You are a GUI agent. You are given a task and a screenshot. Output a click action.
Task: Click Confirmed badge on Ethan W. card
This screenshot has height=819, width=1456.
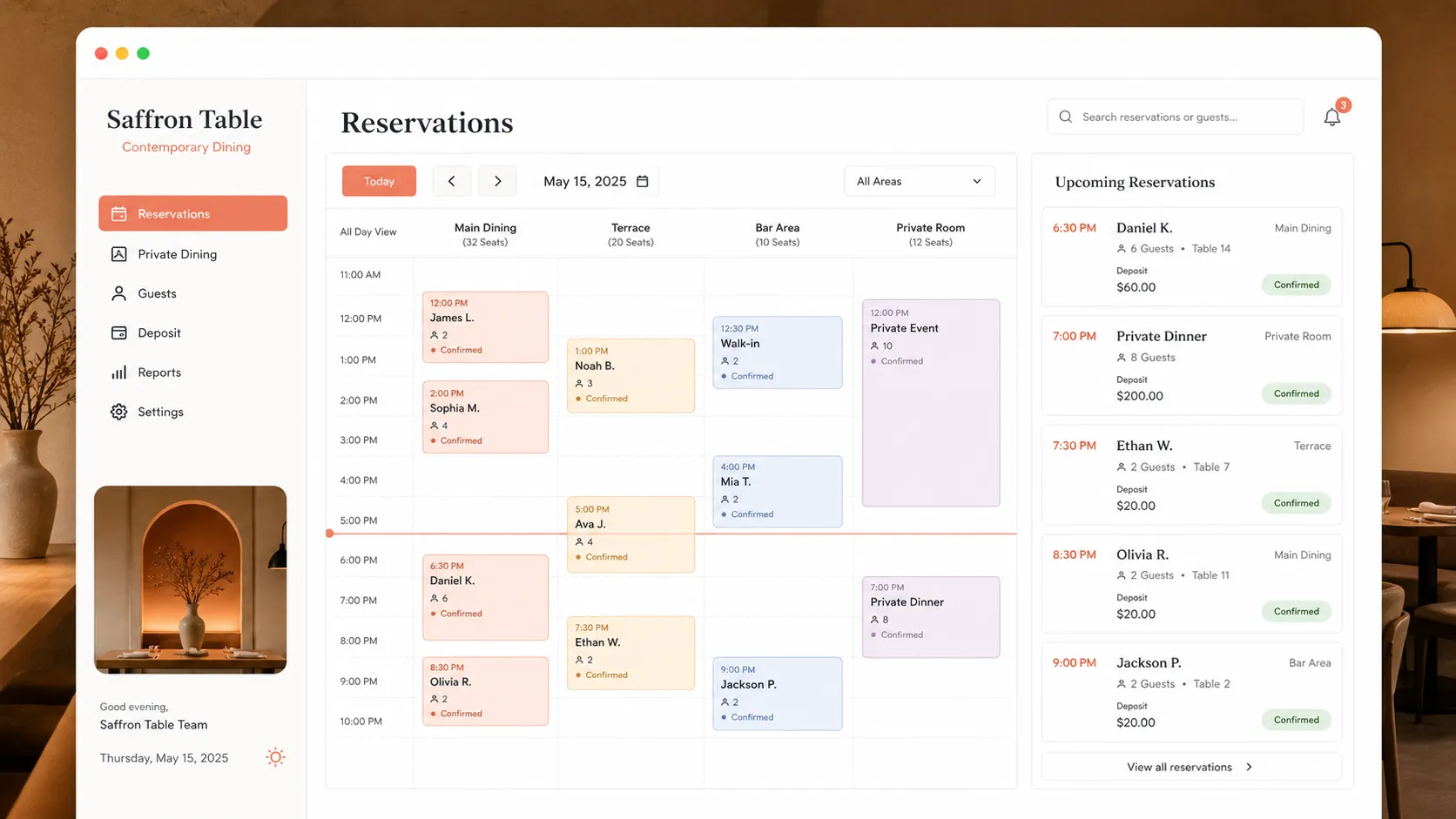click(1296, 503)
